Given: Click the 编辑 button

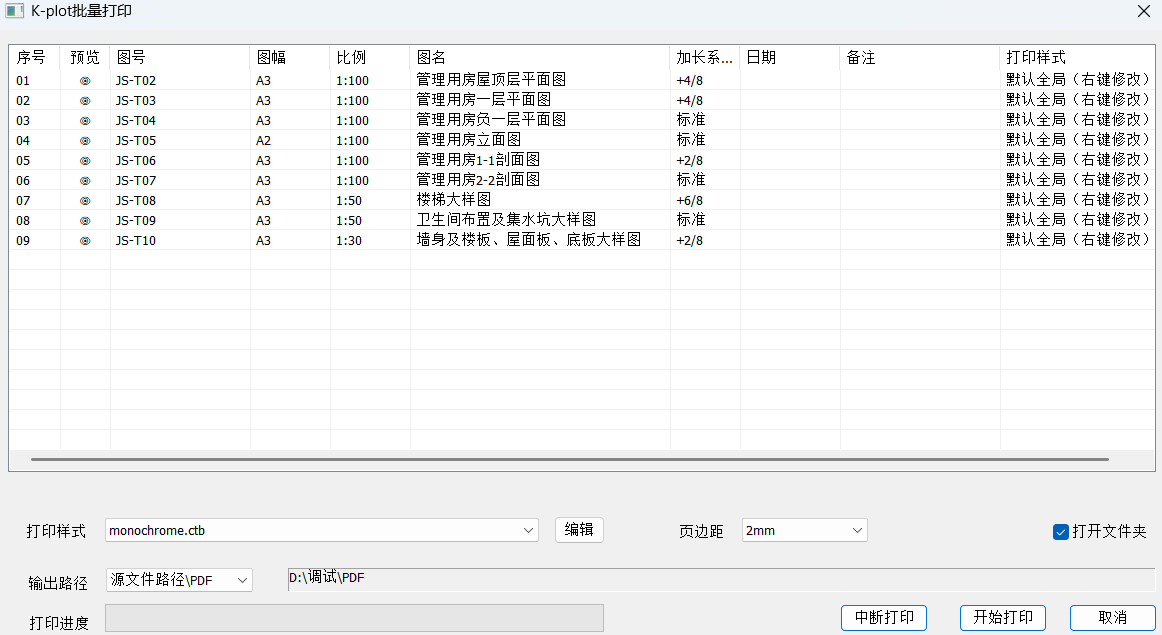Looking at the screenshot, I should (x=579, y=530).
